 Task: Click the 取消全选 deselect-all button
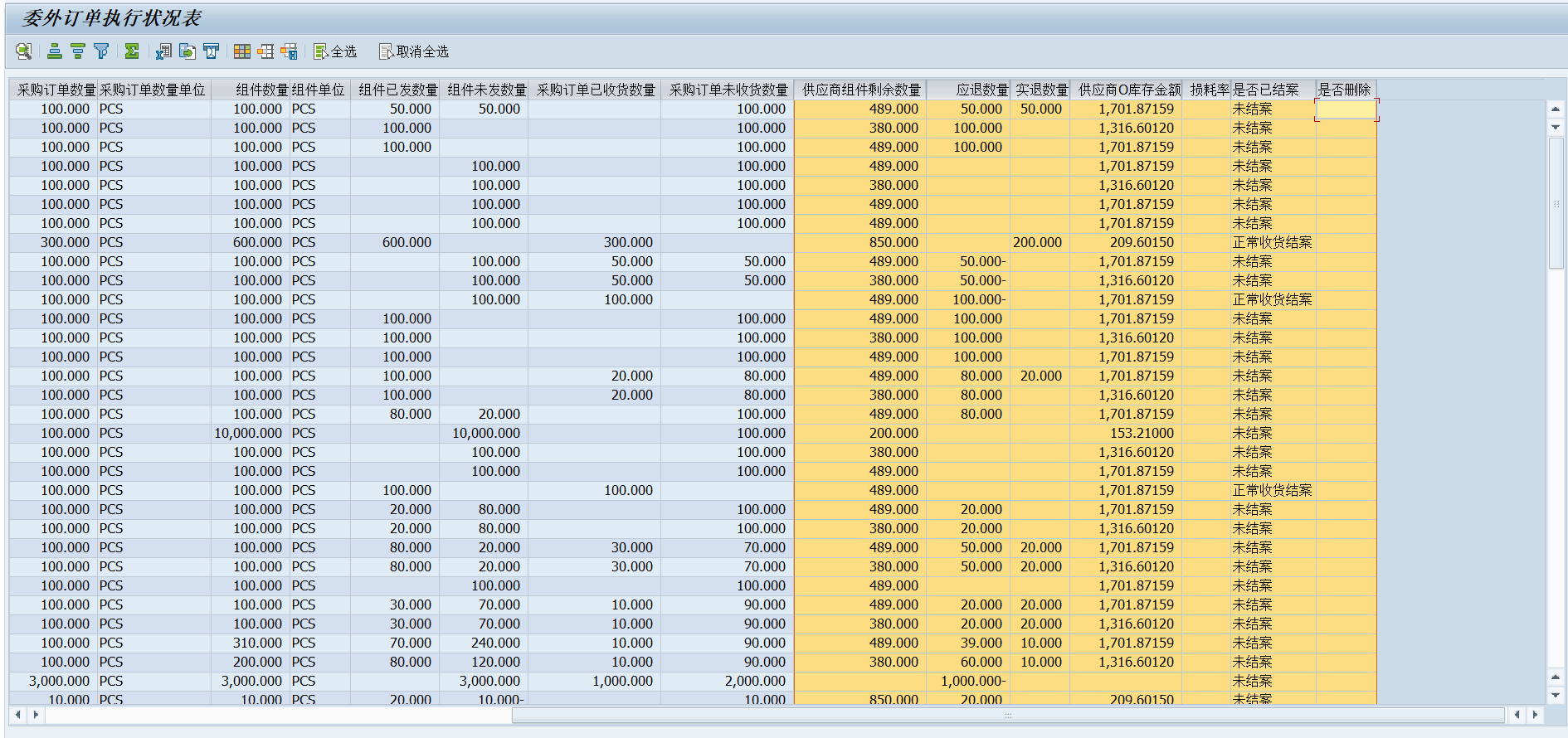coord(413,51)
